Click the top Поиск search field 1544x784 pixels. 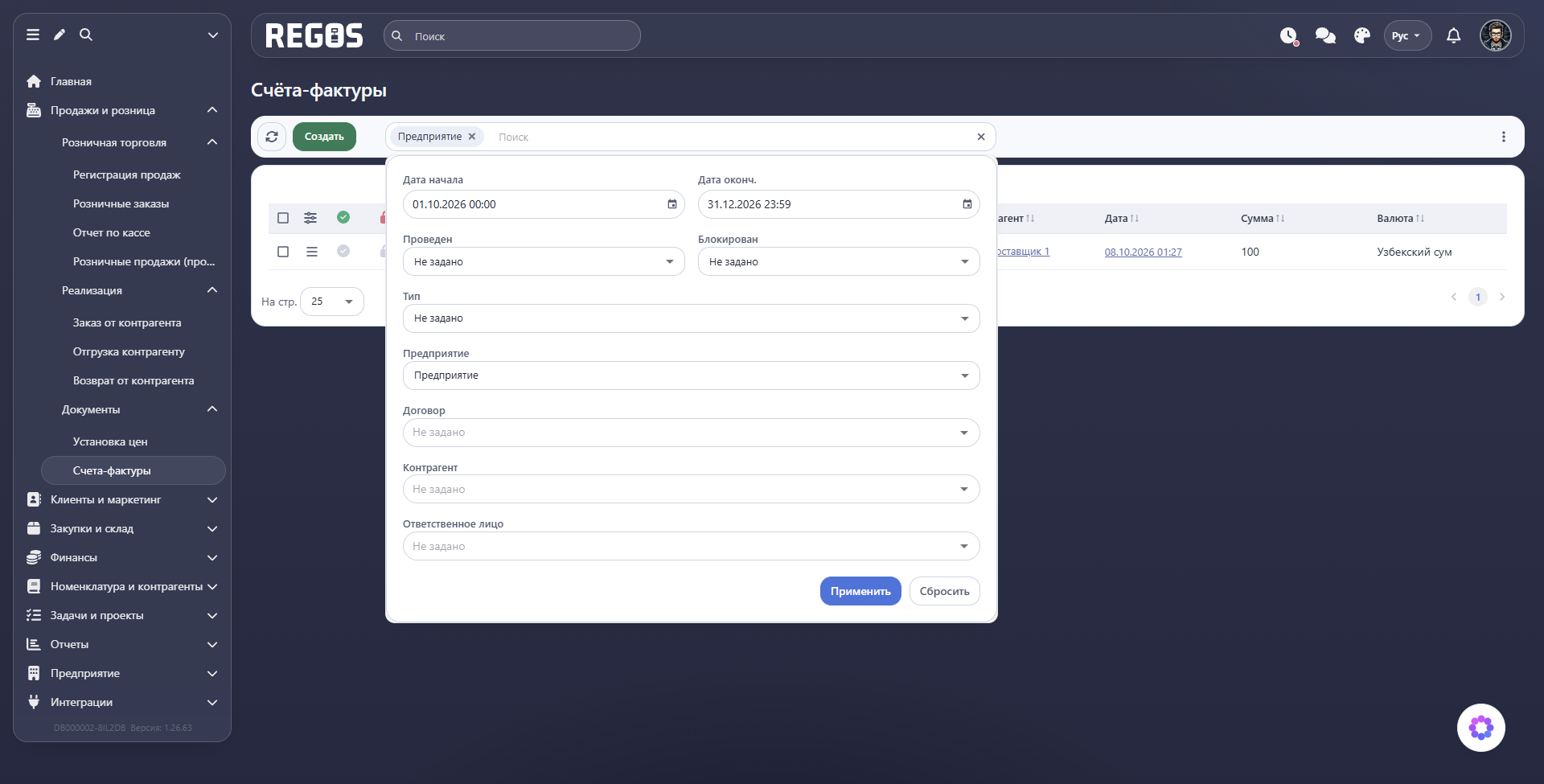(x=512, y=36)
